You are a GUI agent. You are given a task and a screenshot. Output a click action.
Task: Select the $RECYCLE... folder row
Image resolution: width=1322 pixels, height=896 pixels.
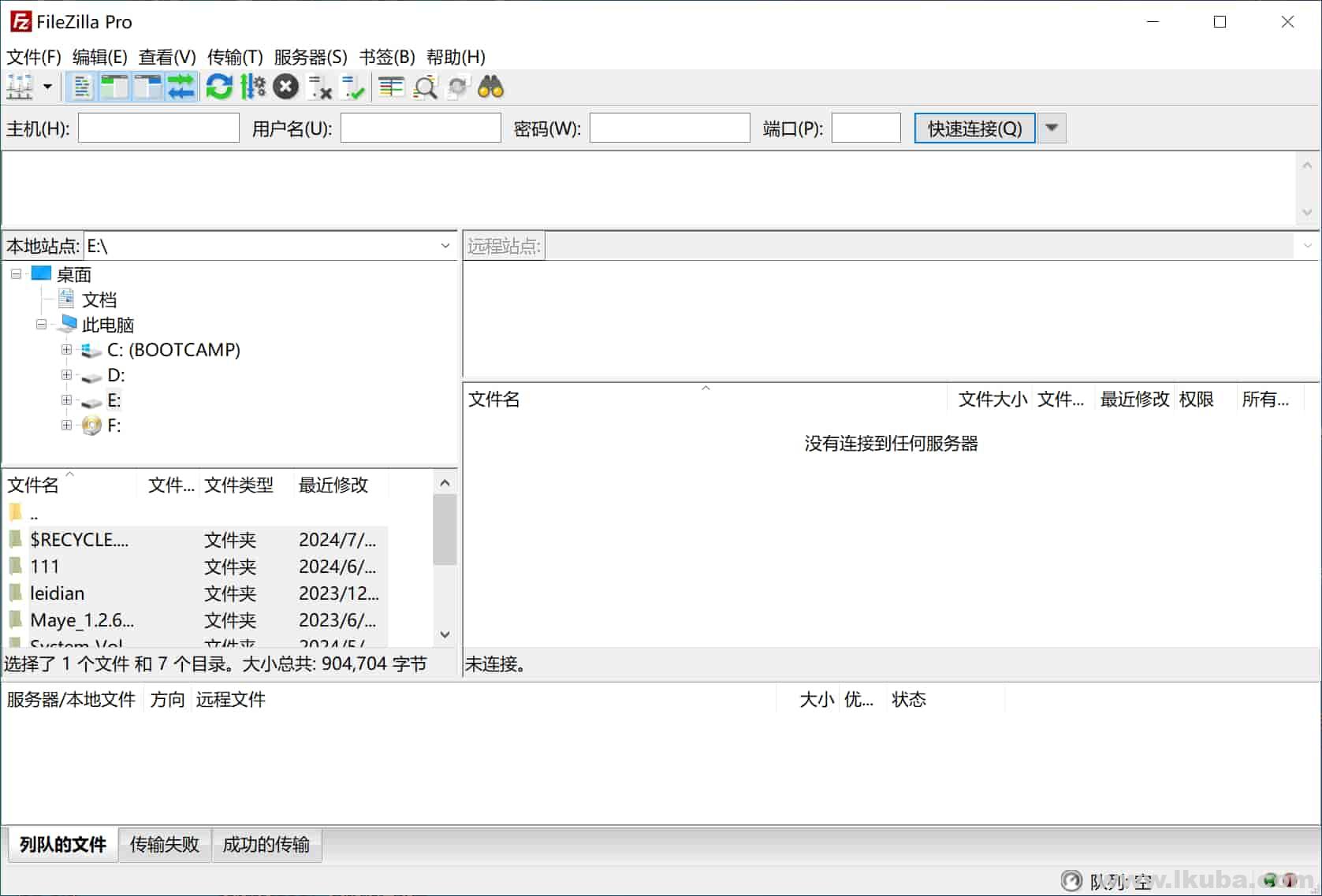click(x=196, y=540)
